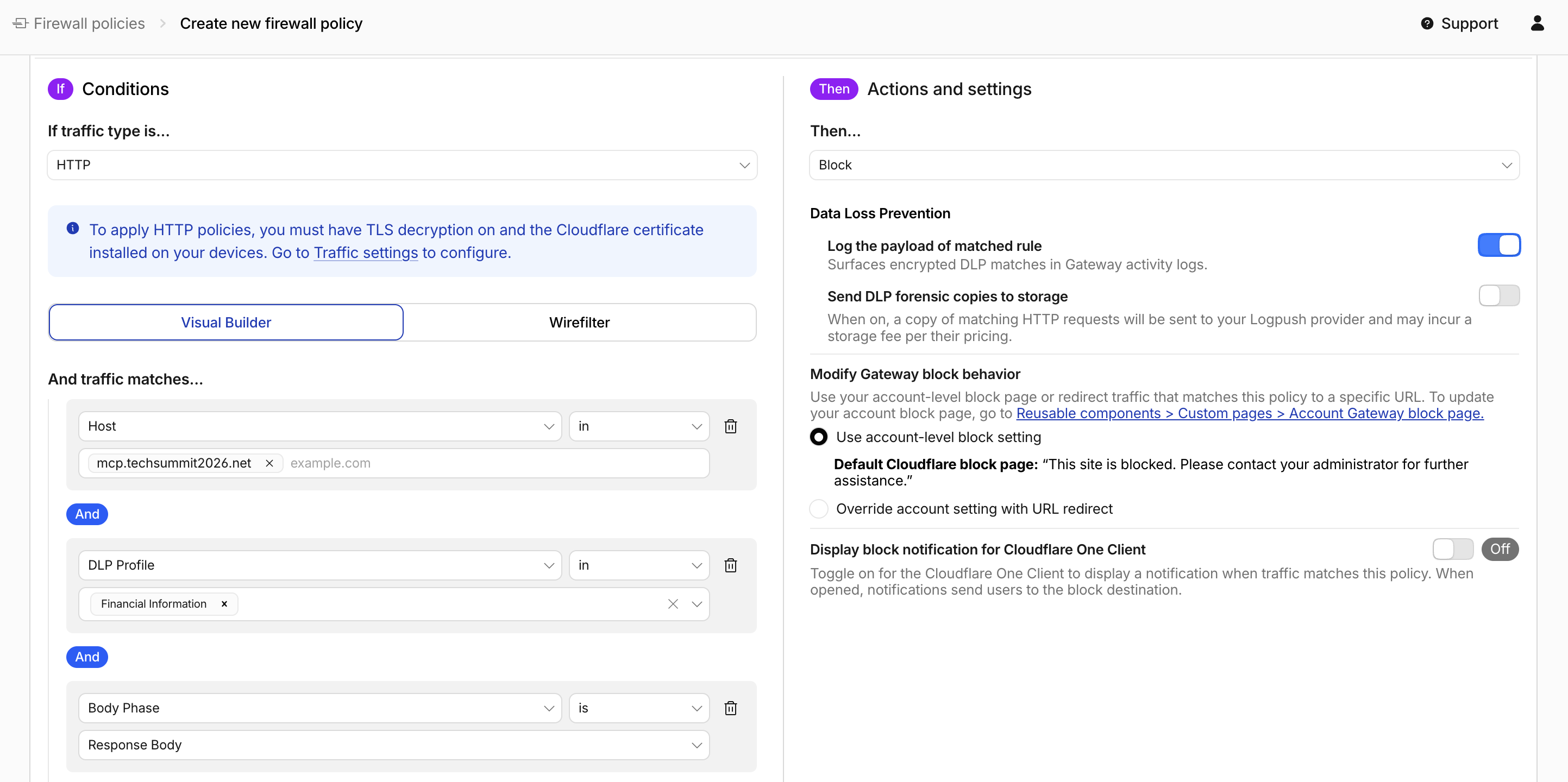Open Host operator 'in' dropdown
This screenshot has height=782, width=1568.
(x=639, y=426)
